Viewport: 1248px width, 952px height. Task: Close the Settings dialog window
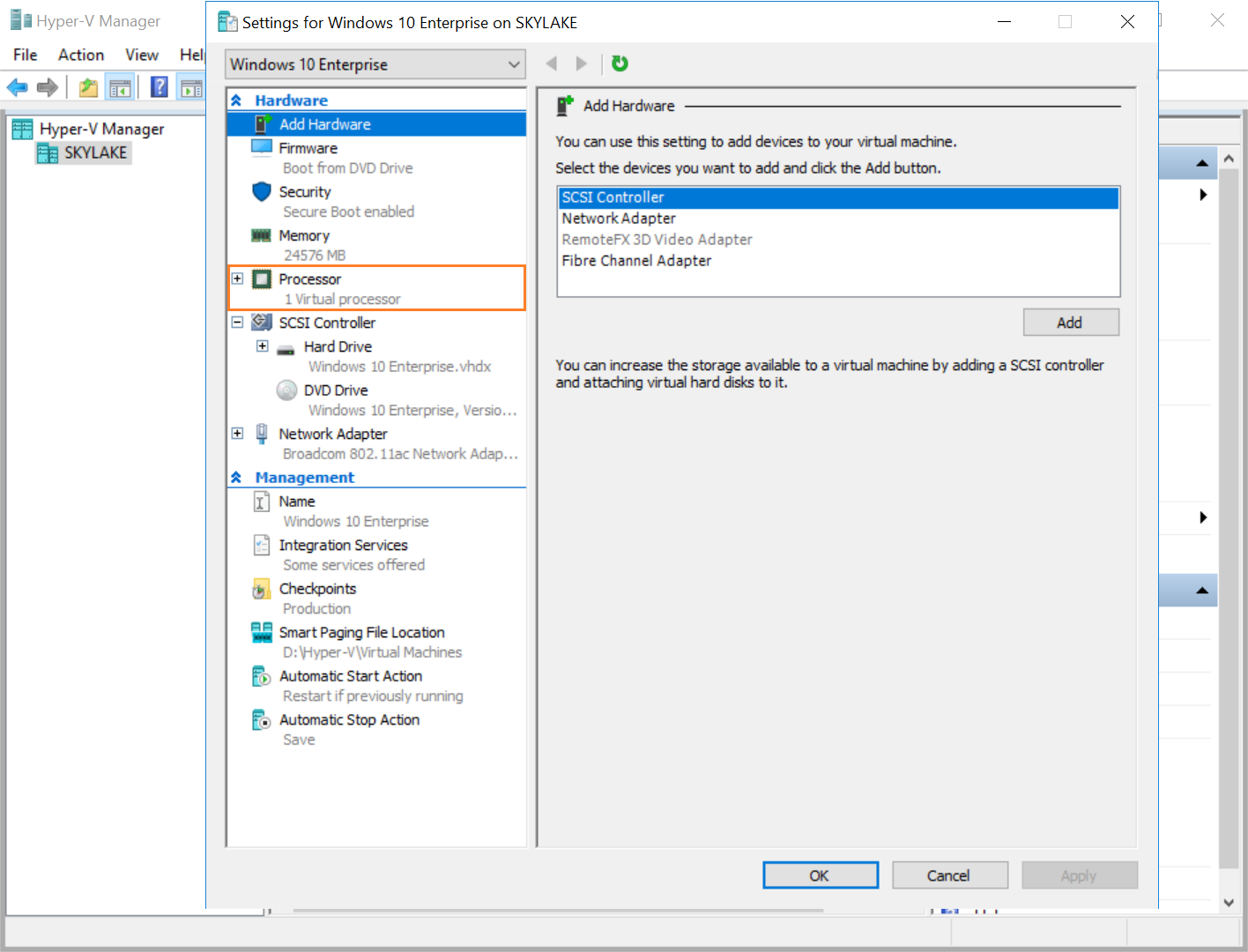1127,21
